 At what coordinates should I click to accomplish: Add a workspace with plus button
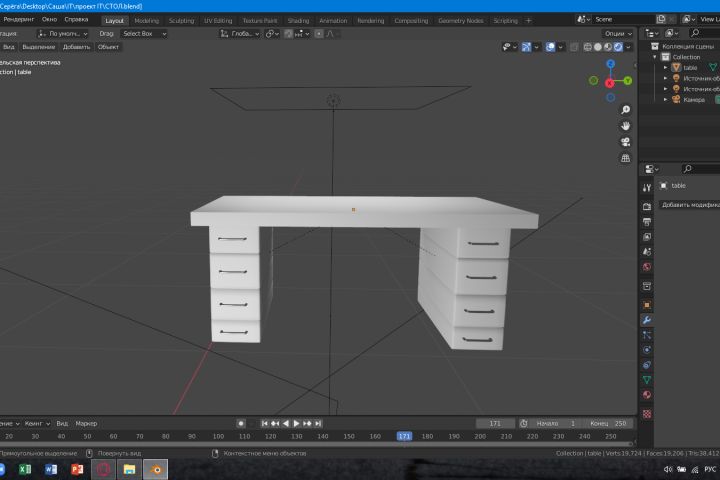[529, 21]
